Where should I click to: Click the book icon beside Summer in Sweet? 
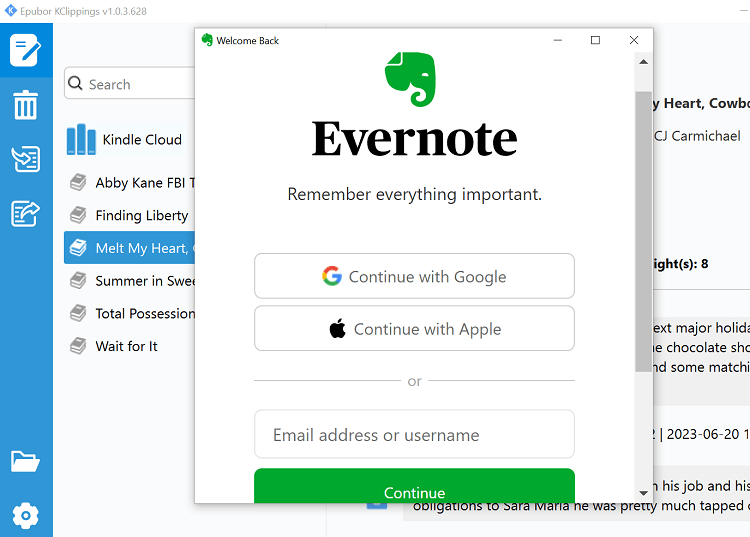tap(78, 280)
